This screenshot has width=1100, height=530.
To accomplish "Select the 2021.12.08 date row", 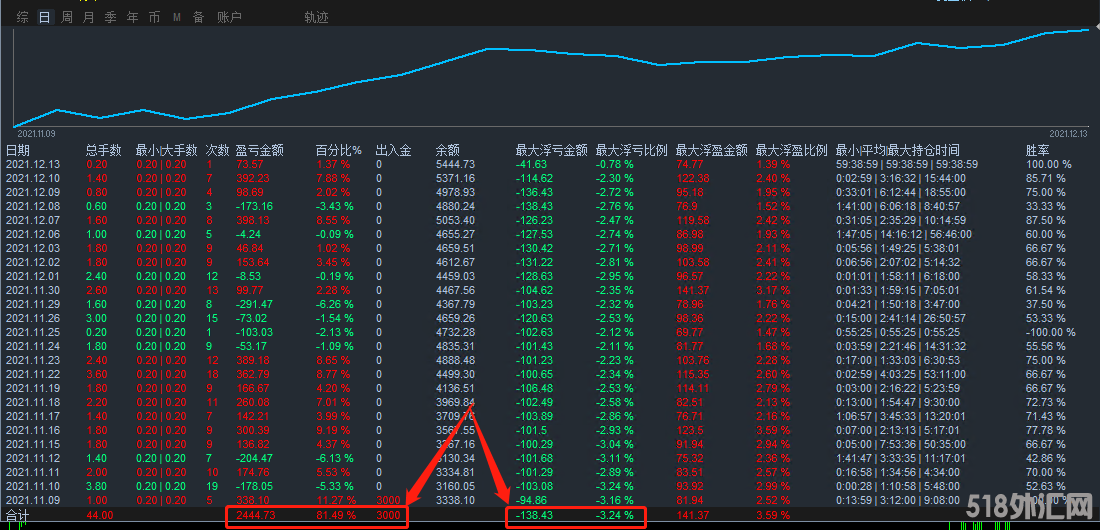I will click(33, 206).
